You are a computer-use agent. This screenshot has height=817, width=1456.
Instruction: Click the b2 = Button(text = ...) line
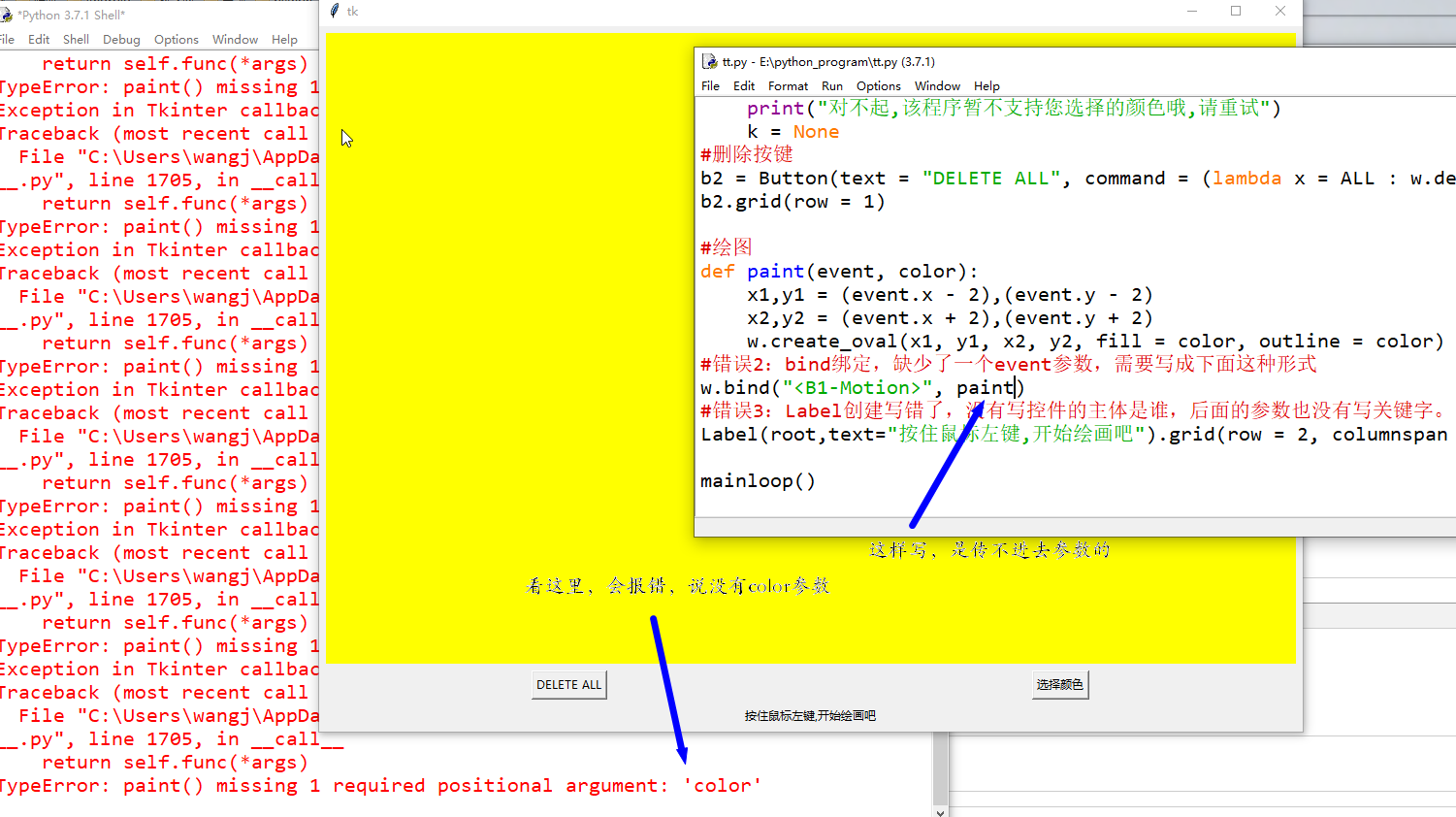[1078, 179]
